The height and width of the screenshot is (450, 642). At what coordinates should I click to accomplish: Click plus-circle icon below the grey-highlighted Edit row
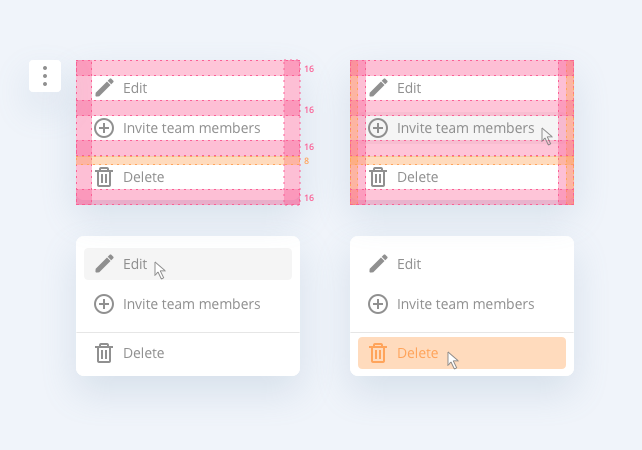pyautogui.click(x=104, y=304)
